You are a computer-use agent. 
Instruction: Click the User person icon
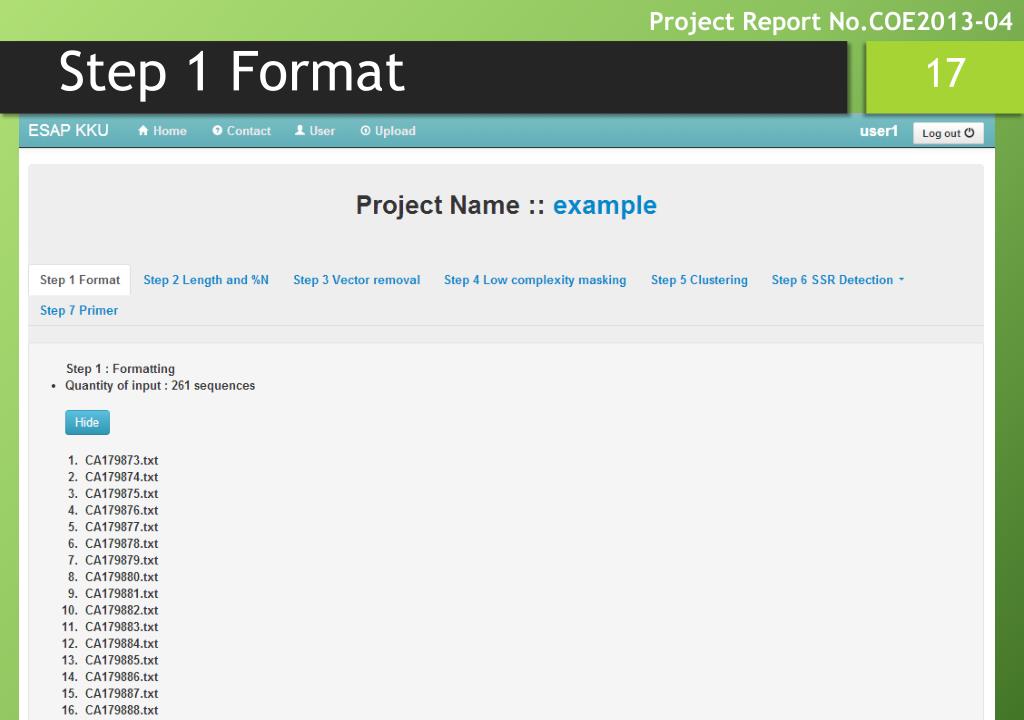coord(300,131)
